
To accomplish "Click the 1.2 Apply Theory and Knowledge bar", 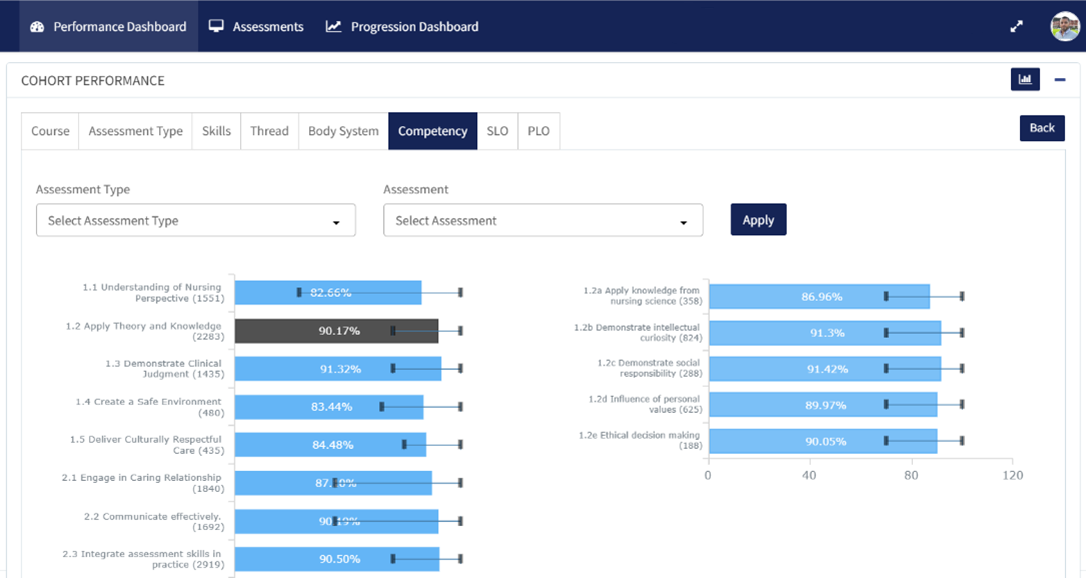I will point(336,331).
